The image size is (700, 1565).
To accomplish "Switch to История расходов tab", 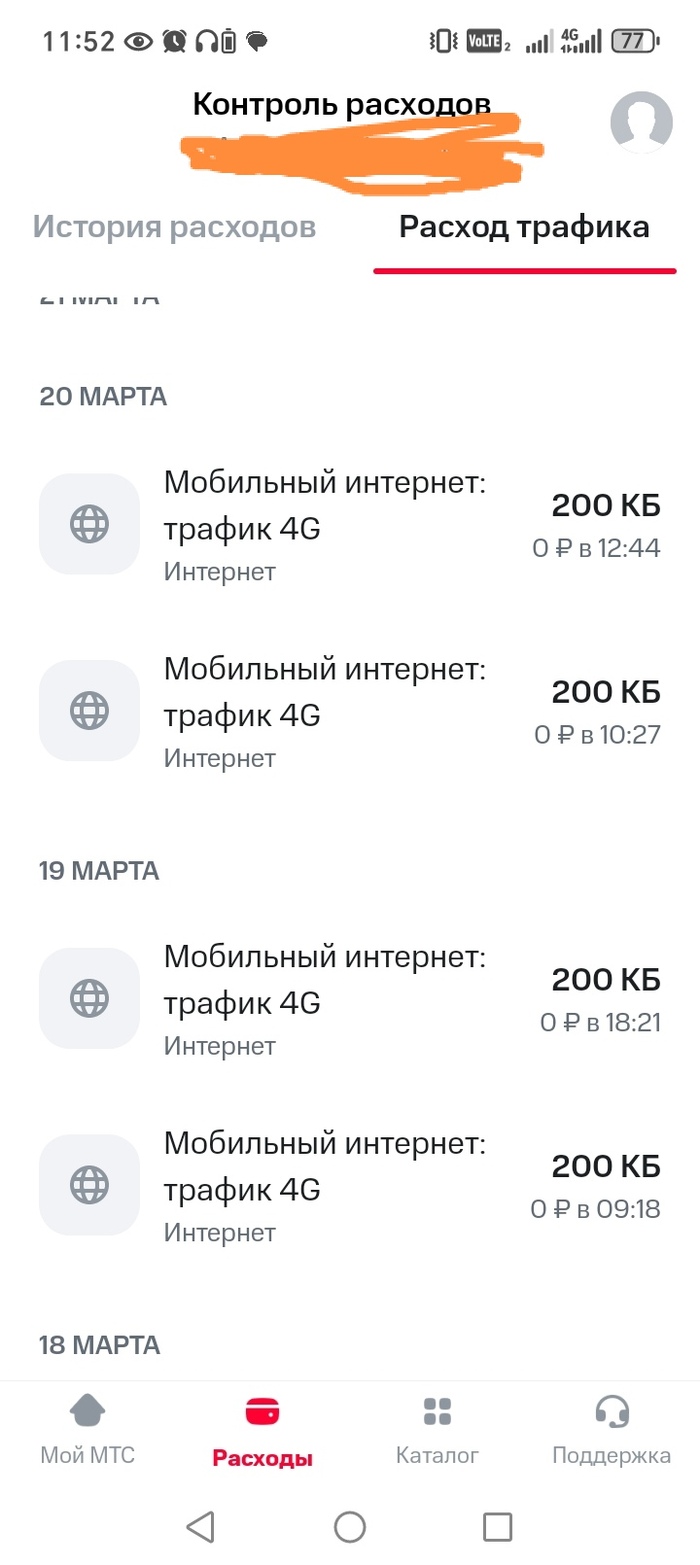I will 175,227.
